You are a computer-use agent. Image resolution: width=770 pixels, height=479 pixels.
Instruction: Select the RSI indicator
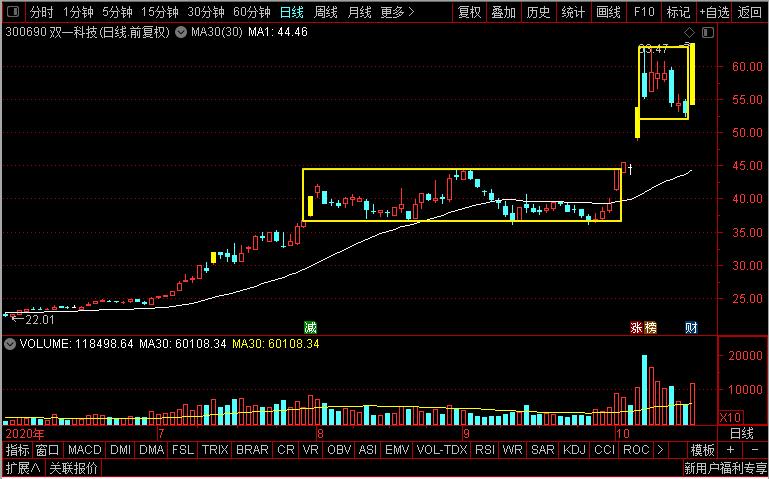click(x=485, y=450)
